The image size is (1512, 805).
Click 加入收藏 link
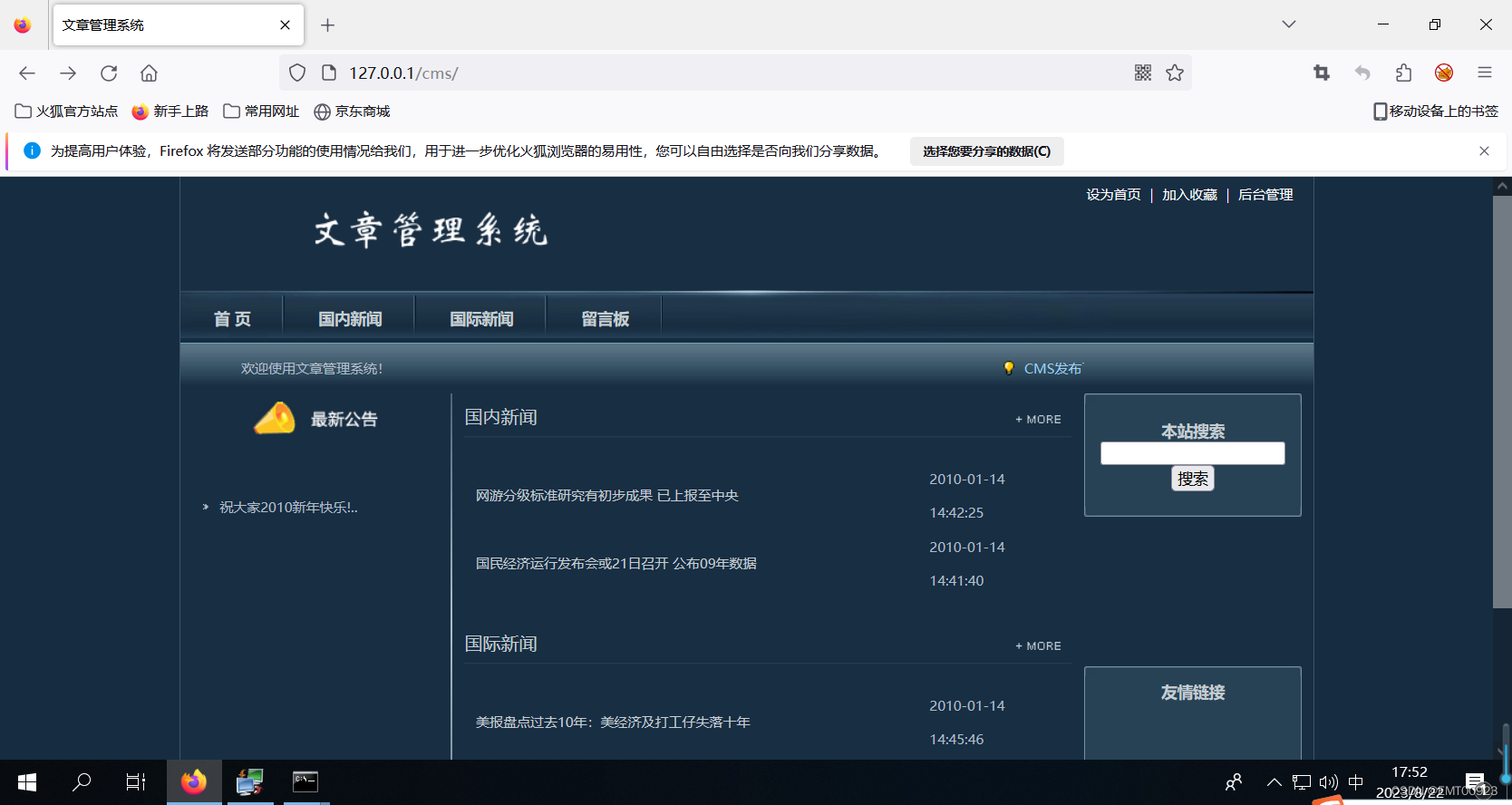tap(1189, 195)
